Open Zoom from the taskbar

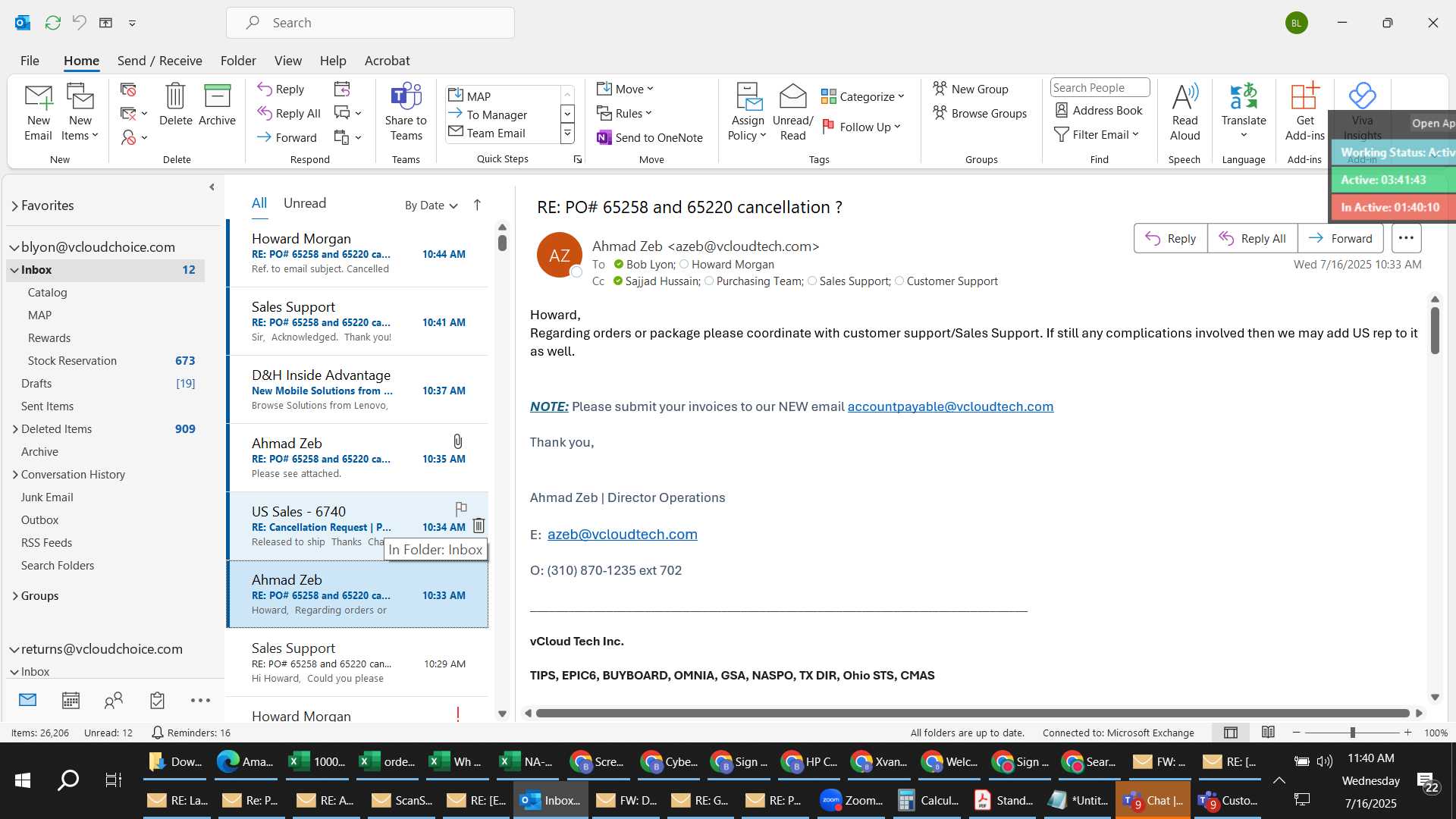852,800
